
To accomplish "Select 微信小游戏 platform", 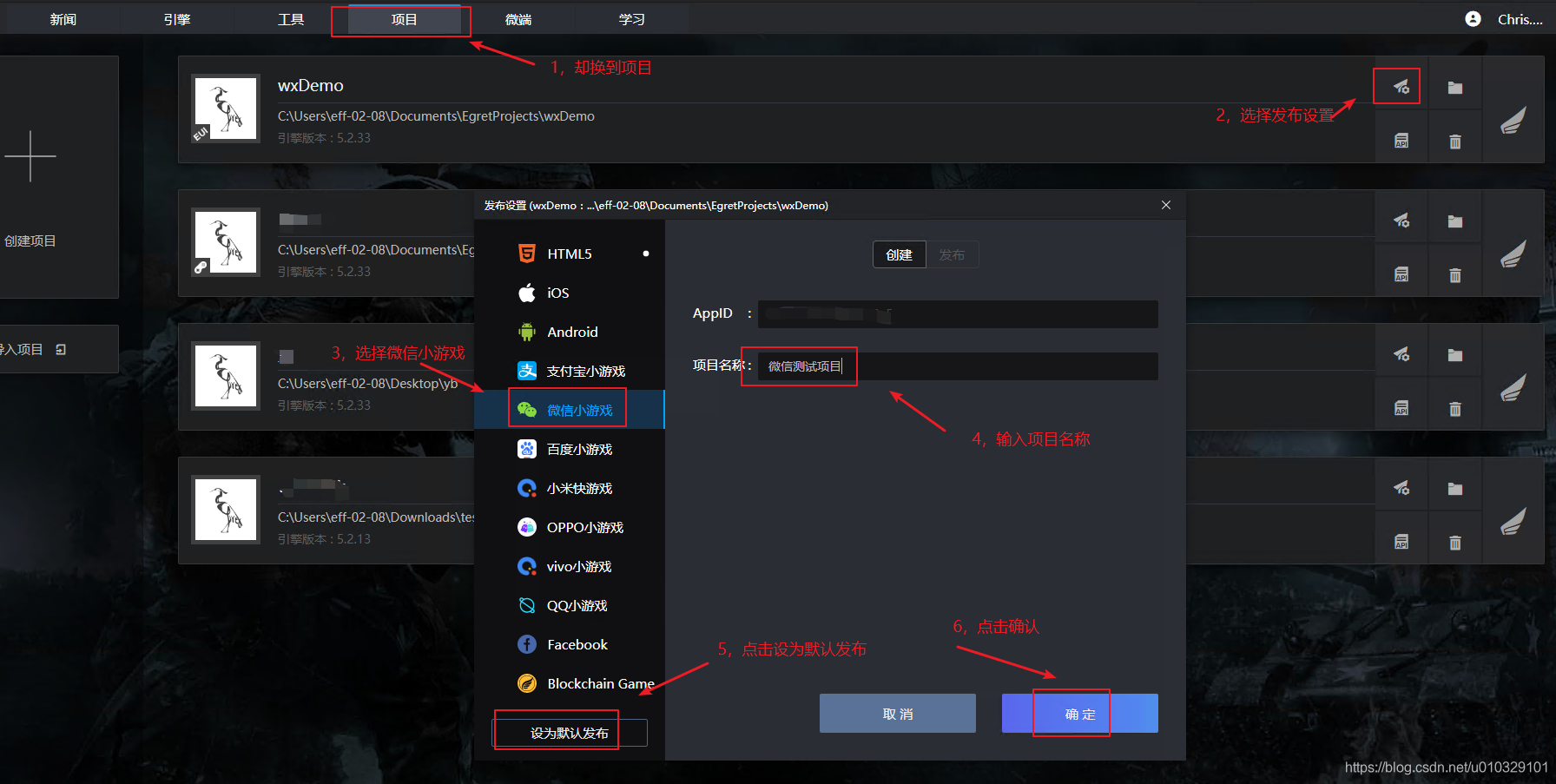I will click(x=570, y=410).
